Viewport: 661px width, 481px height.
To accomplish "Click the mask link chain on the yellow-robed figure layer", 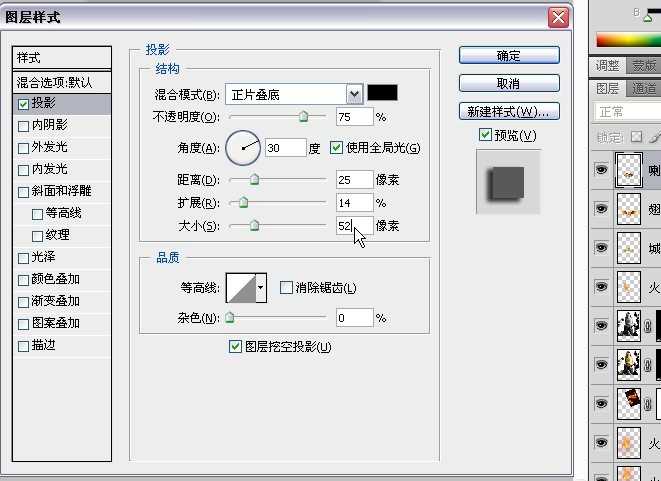I will point(648,365).
